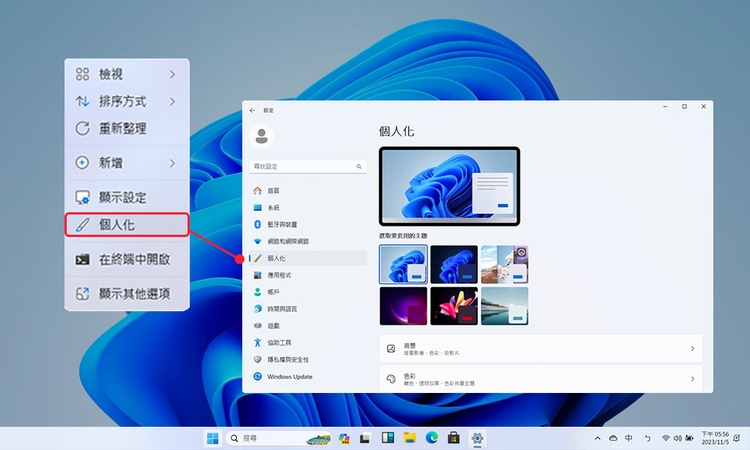Open the OneDrive cloud tray icon

(x=613, y=438)
